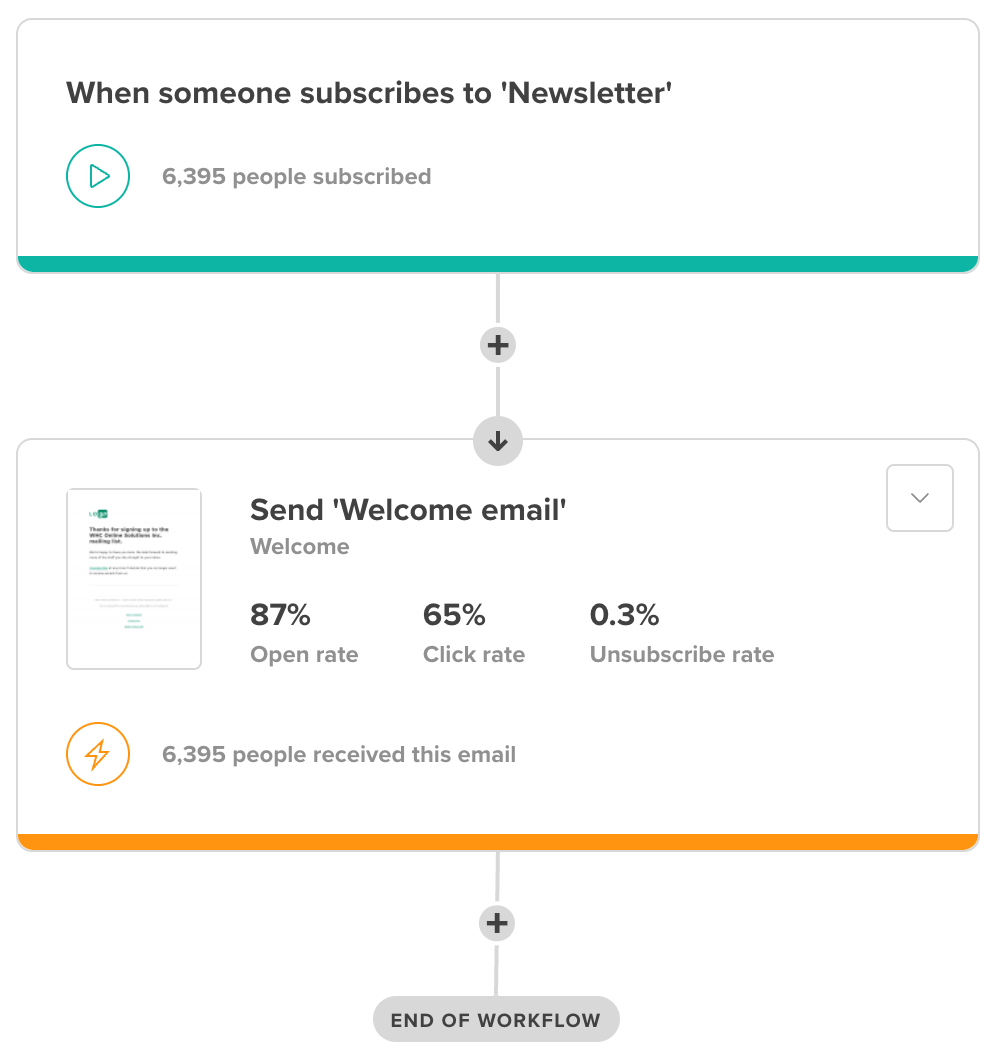
Task: Select the Send 'Welcome email' step title
Action: [x=408, y=509]
